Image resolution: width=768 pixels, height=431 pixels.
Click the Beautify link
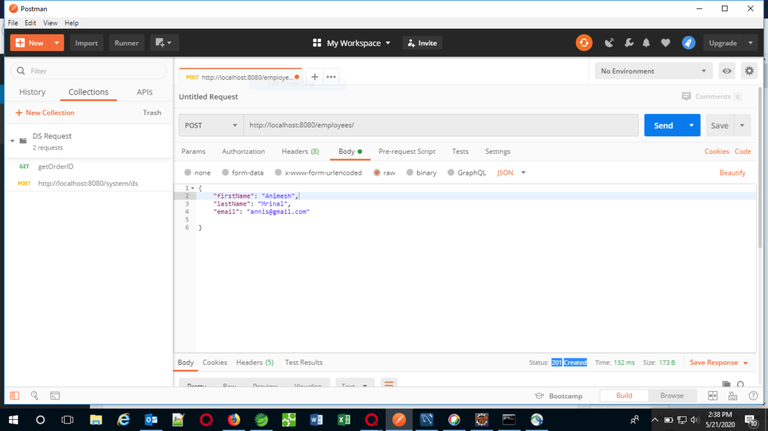[732, 172]
